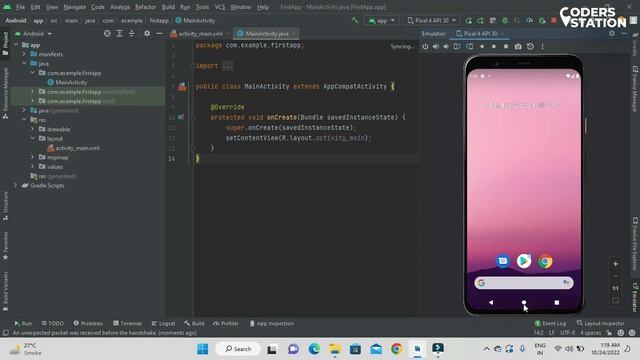This screenshot has height=360, width=640.
Task: Open emulator snapshots clock icon
Action: point(530,47)
